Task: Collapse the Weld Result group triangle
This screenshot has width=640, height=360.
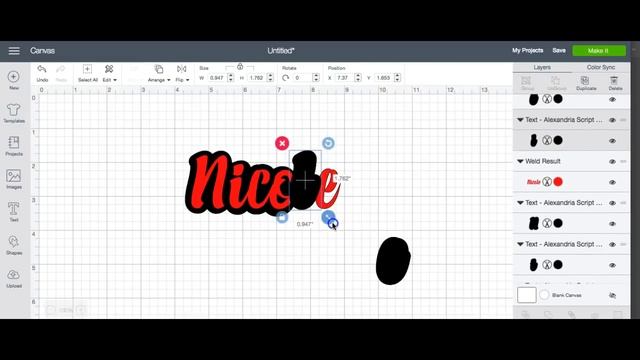Action: pos(520,161)
